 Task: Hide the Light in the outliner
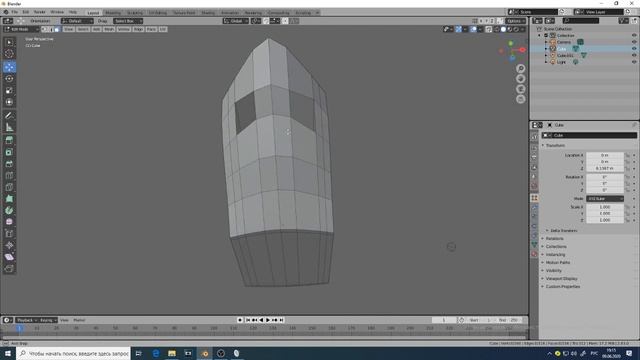point(634,62)
